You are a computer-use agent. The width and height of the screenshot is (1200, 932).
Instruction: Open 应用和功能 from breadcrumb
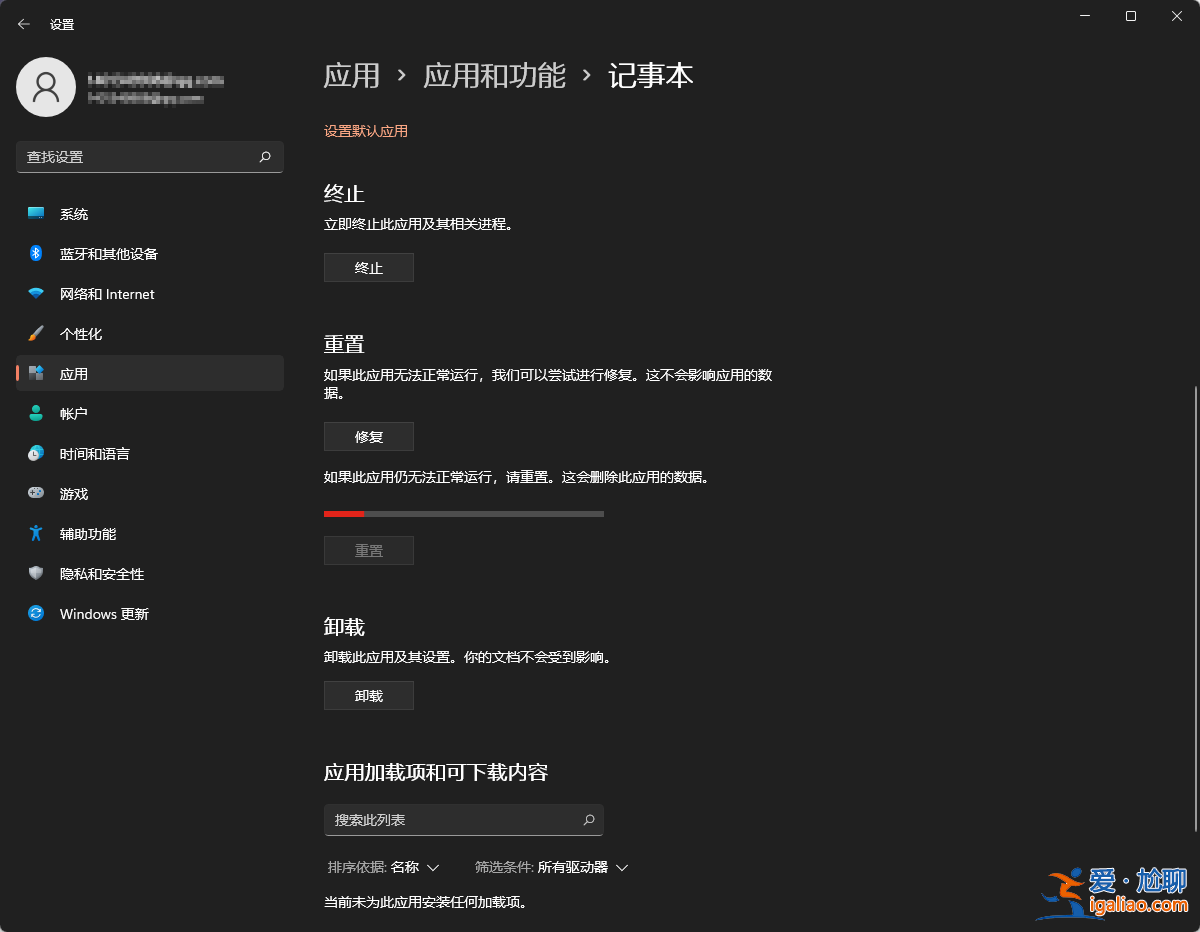point(495,75)
